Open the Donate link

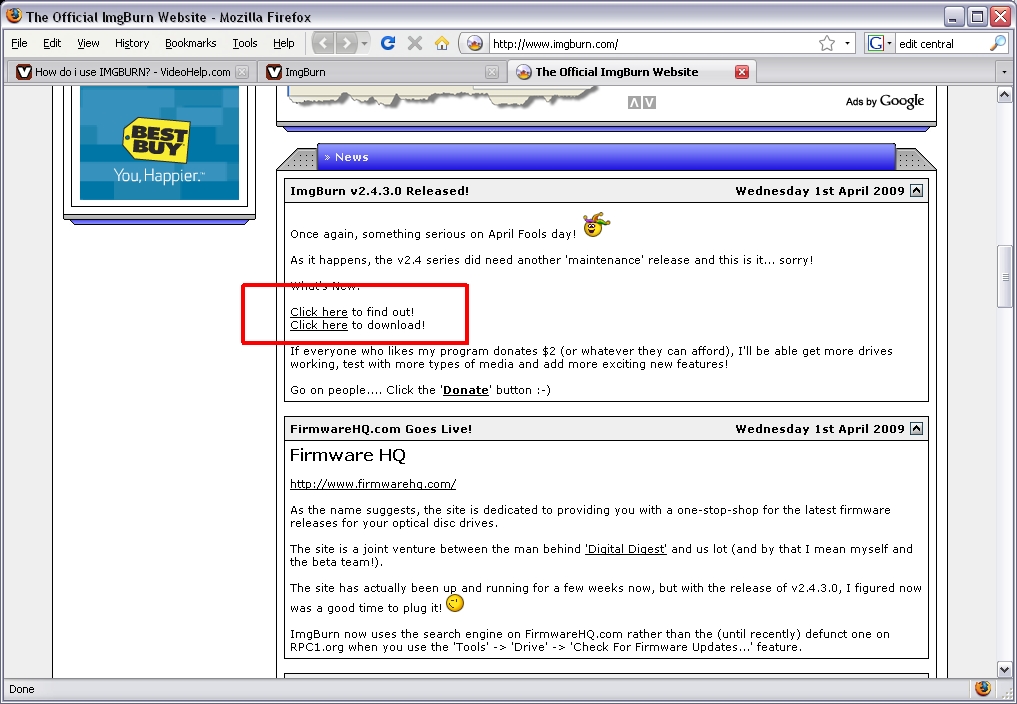tap(466, 390)
